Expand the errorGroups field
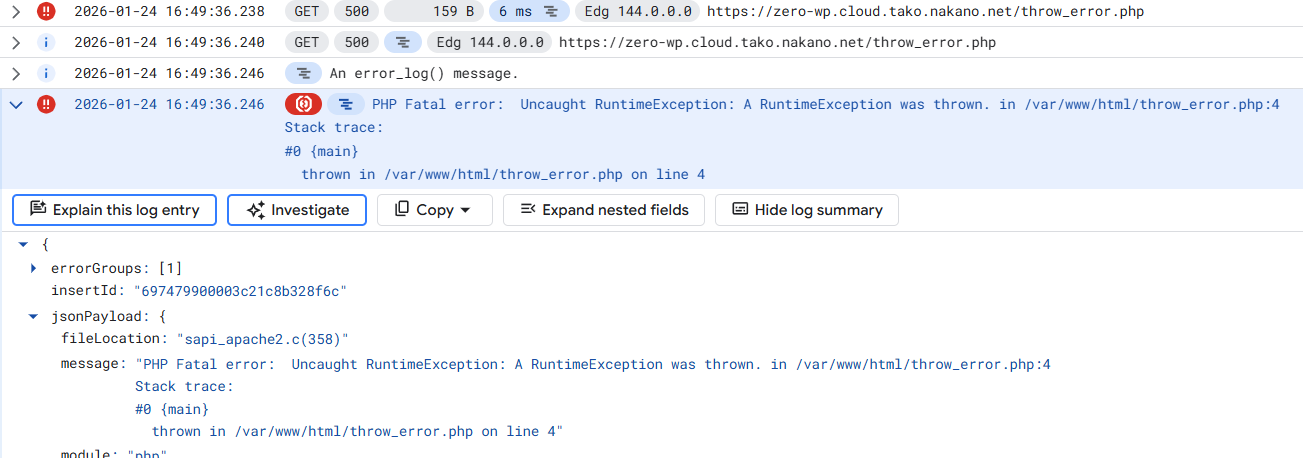The width and height of the screenshot is (1303, 458). pos(34,268)
